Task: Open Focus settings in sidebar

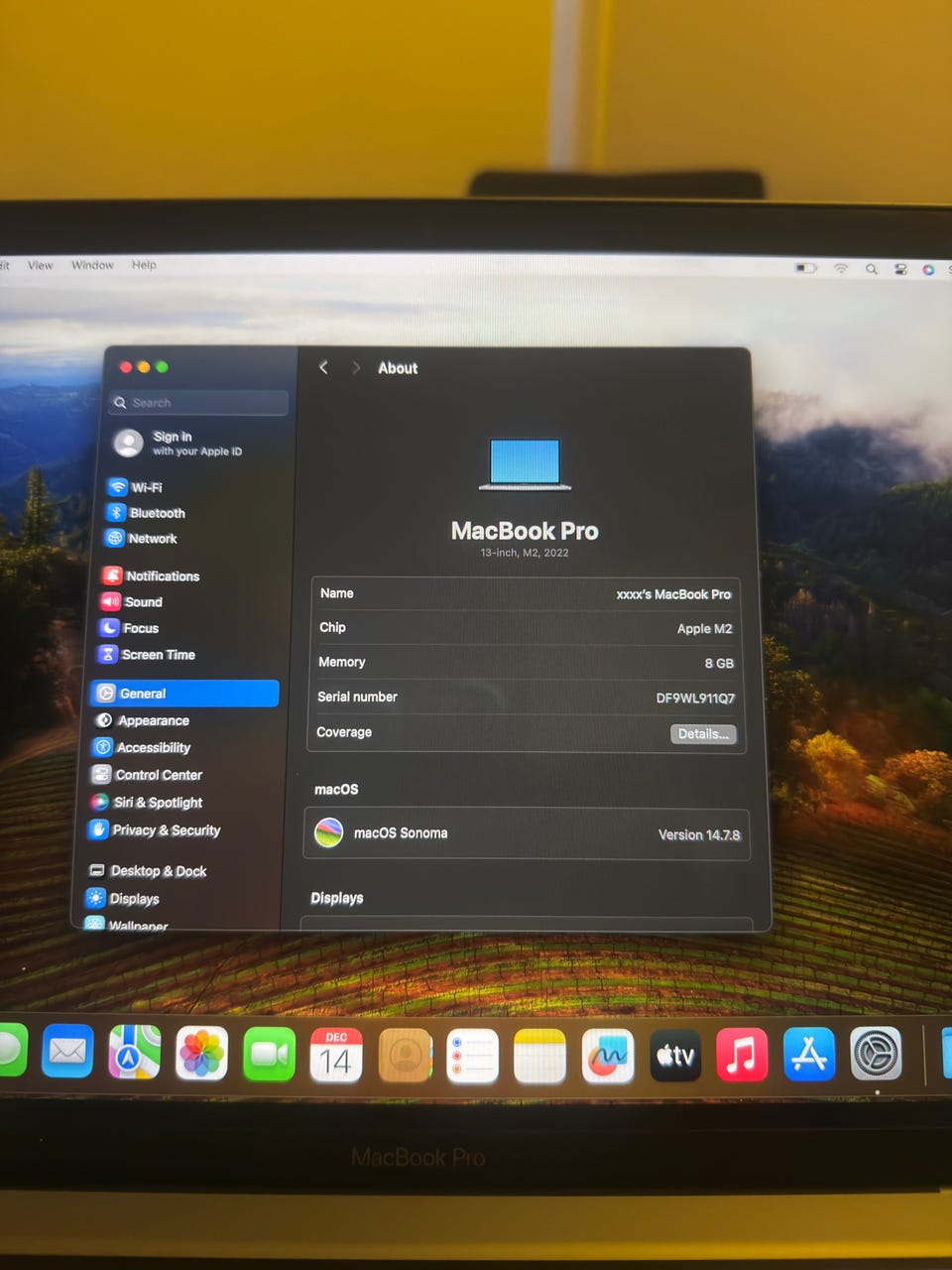Action: tap(129, 628)
